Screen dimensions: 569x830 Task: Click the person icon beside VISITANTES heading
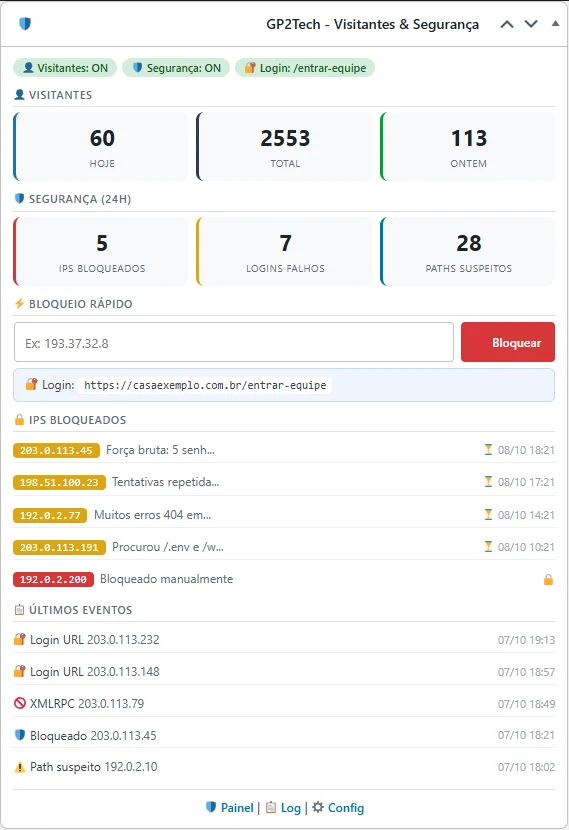point(20,95)
